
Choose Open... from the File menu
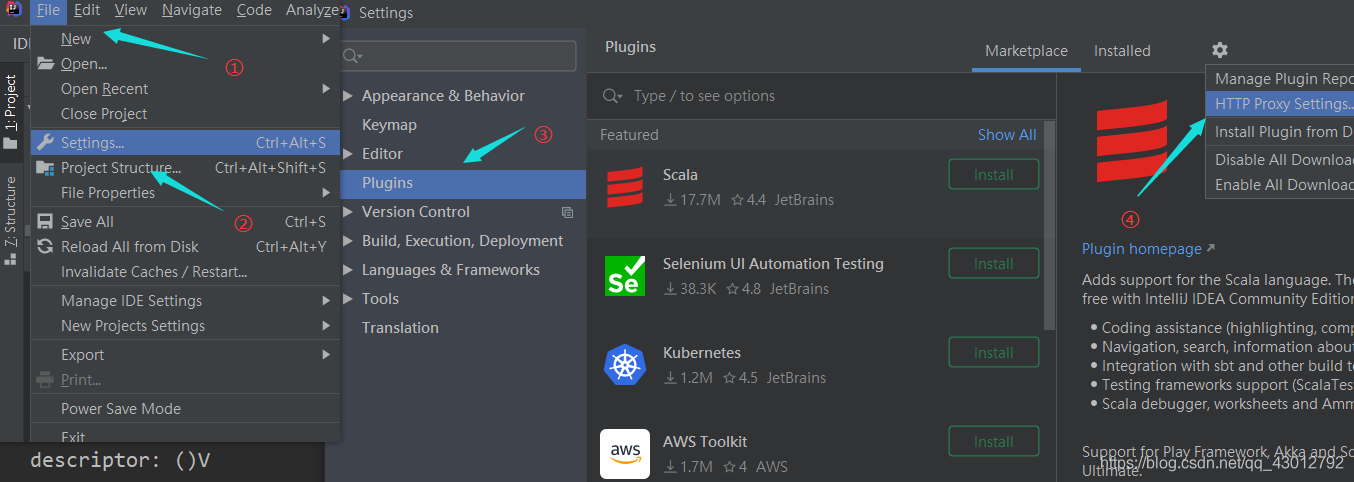pos(185,64)
